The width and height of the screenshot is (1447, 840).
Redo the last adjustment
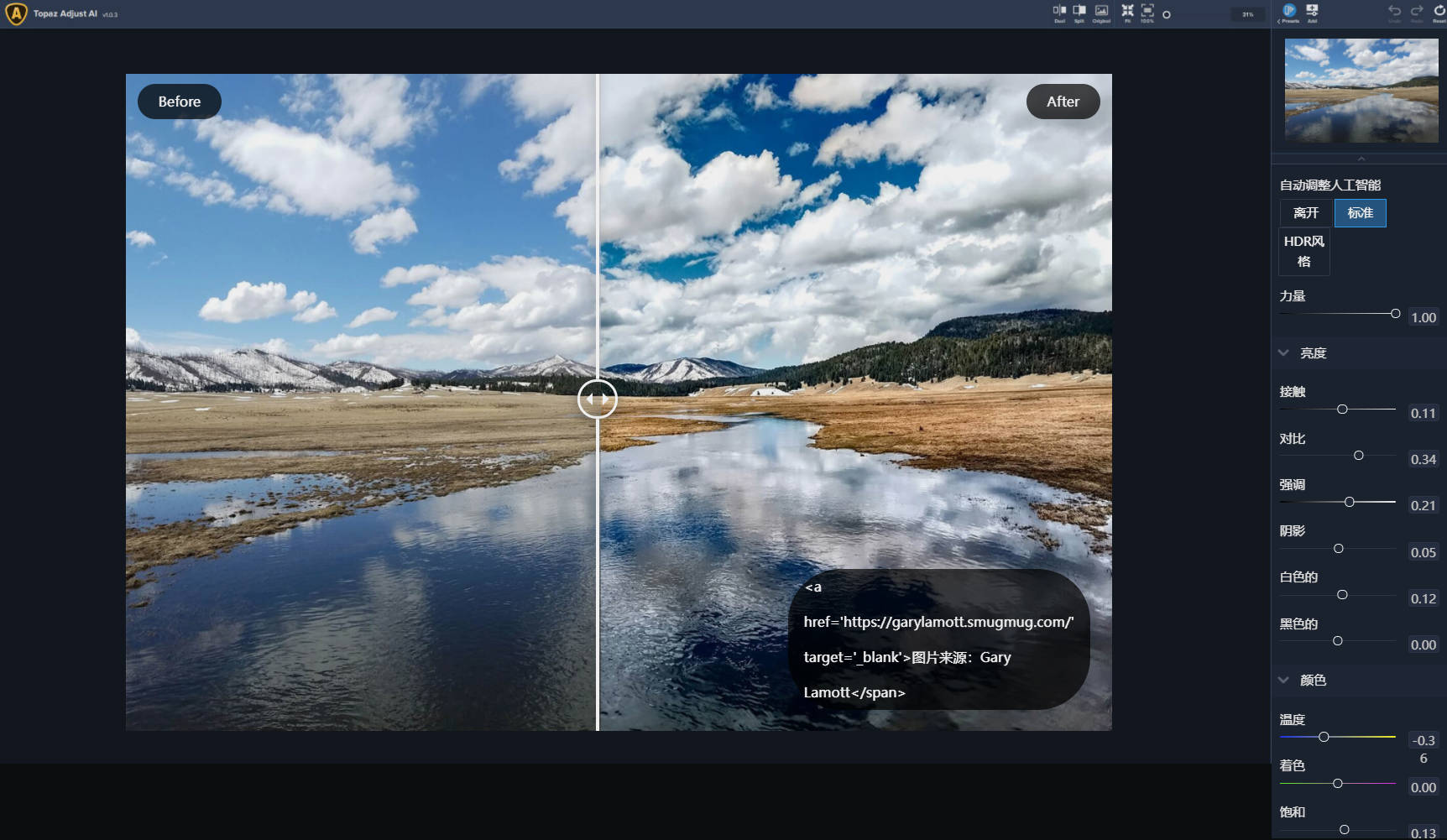(1417, 13)
